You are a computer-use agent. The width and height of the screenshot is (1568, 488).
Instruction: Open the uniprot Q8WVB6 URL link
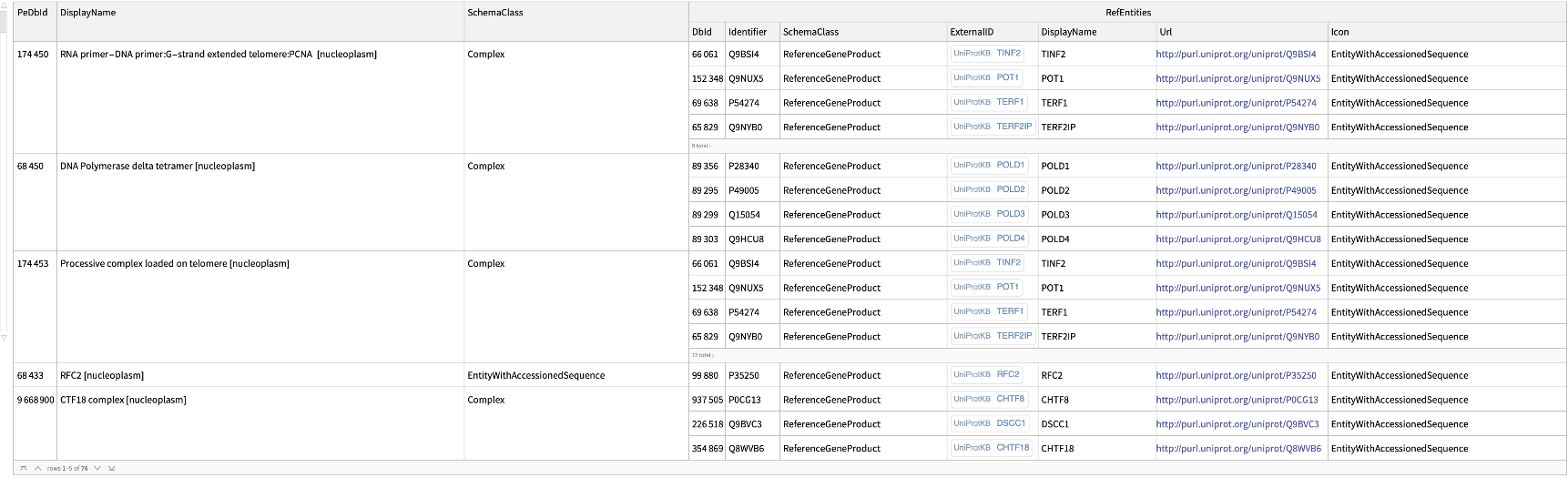[1237, 449]
